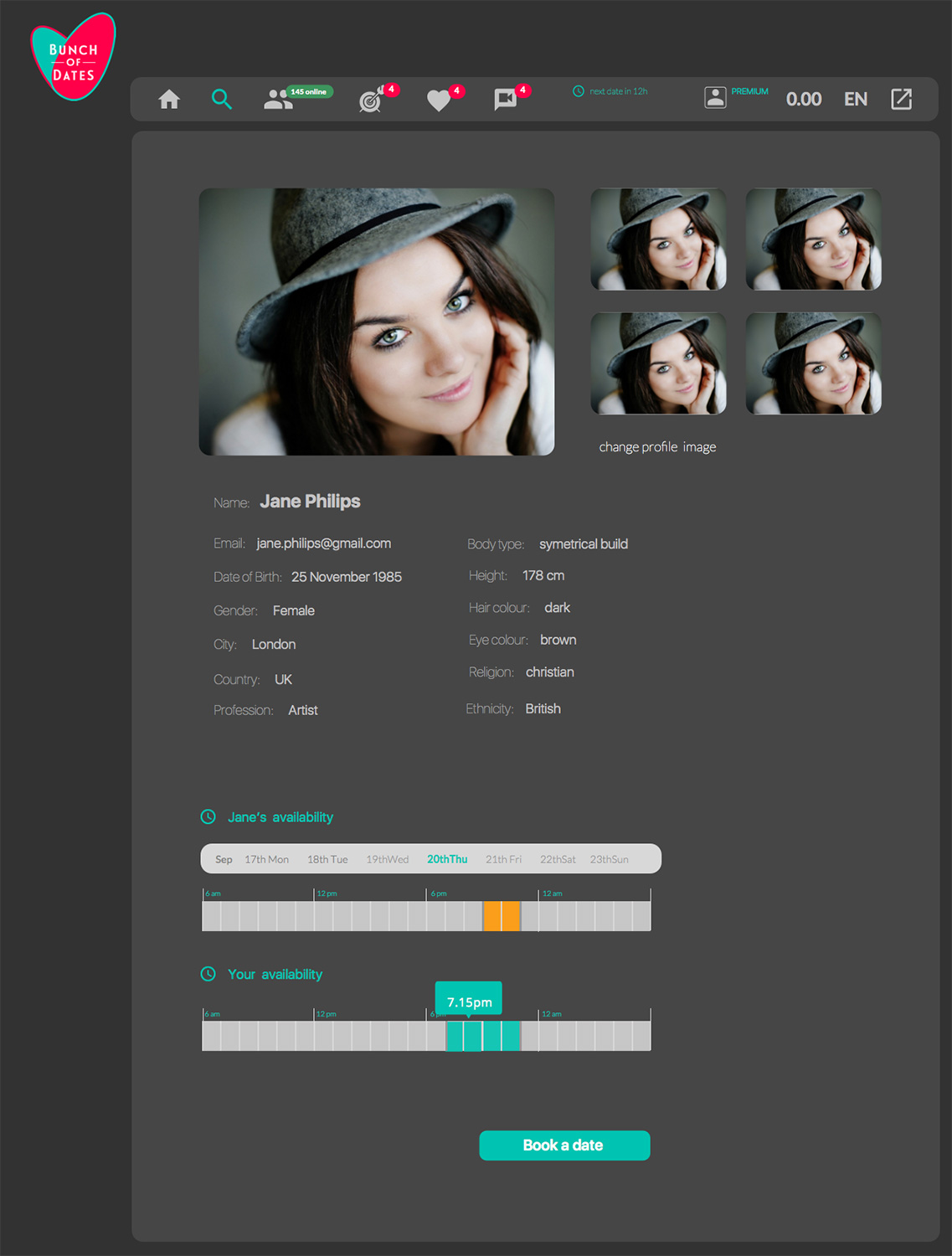Click the change profile image link
The image size is (952, 1256).
(x=657, y=447)
